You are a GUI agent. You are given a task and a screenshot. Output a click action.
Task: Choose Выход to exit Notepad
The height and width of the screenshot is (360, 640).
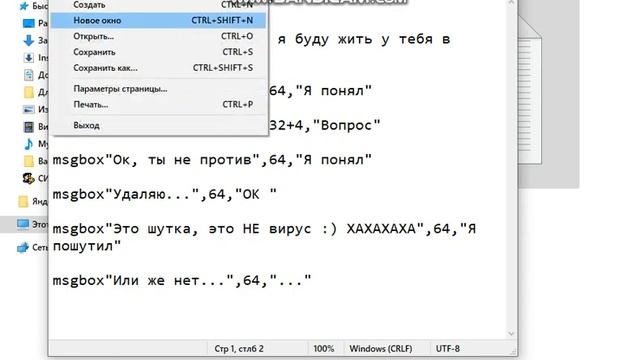[158, 125]
